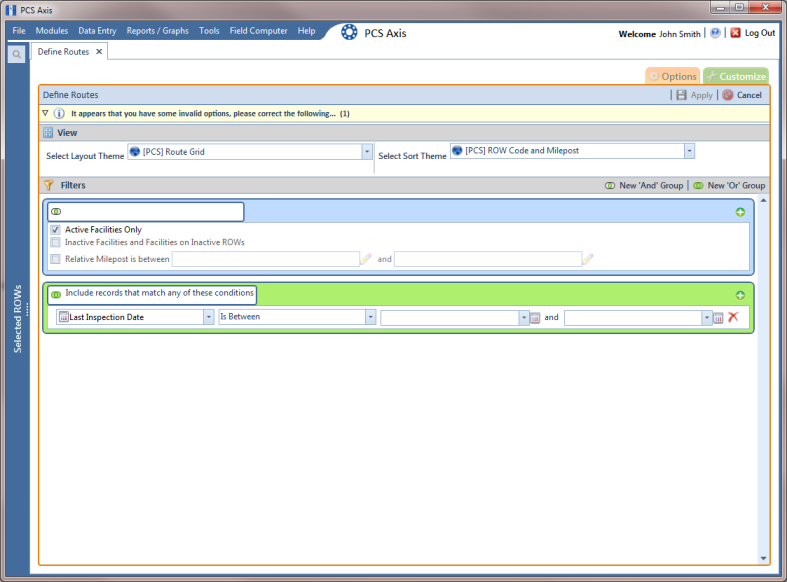Click scrollbar up arrow in filters panel
The width and height of the screenshot is (787, 582).
tap(763, 200)
